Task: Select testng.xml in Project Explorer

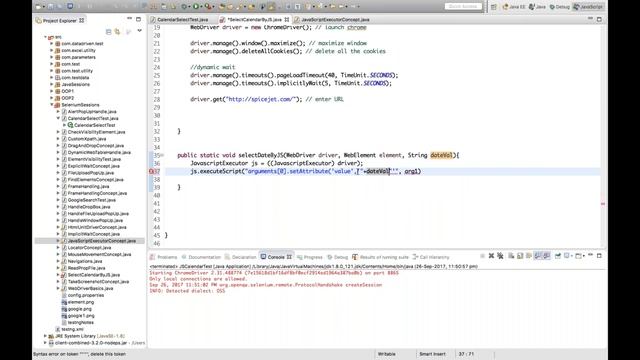Action: click(72, 329)
